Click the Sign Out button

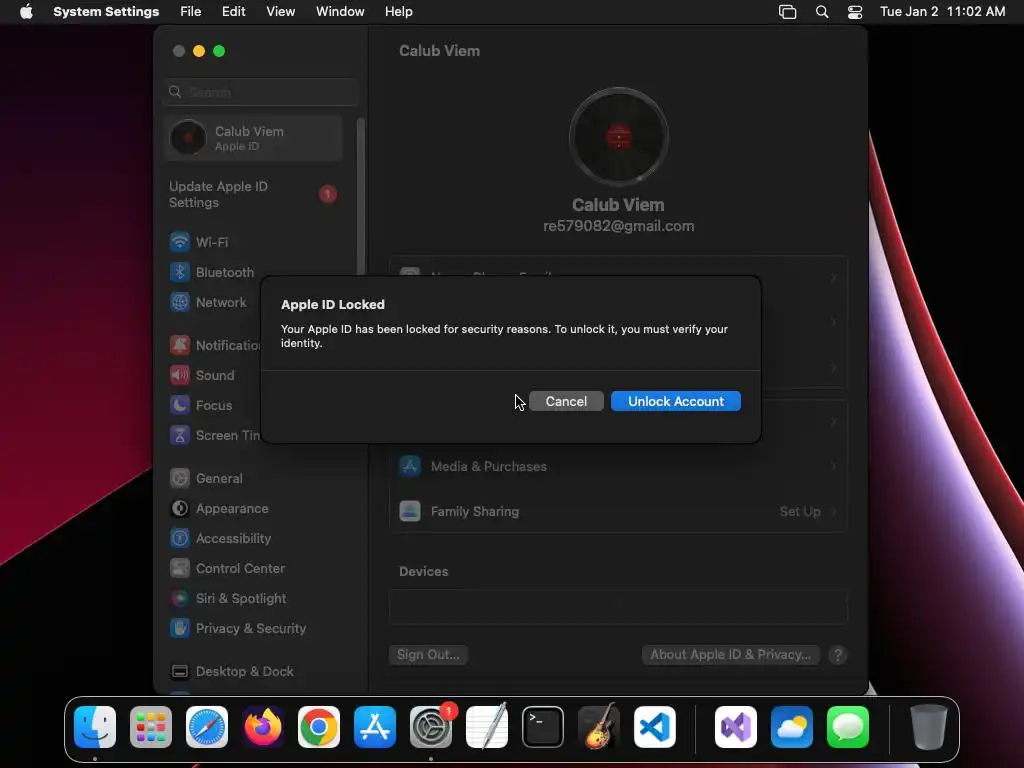pos(428,654)
